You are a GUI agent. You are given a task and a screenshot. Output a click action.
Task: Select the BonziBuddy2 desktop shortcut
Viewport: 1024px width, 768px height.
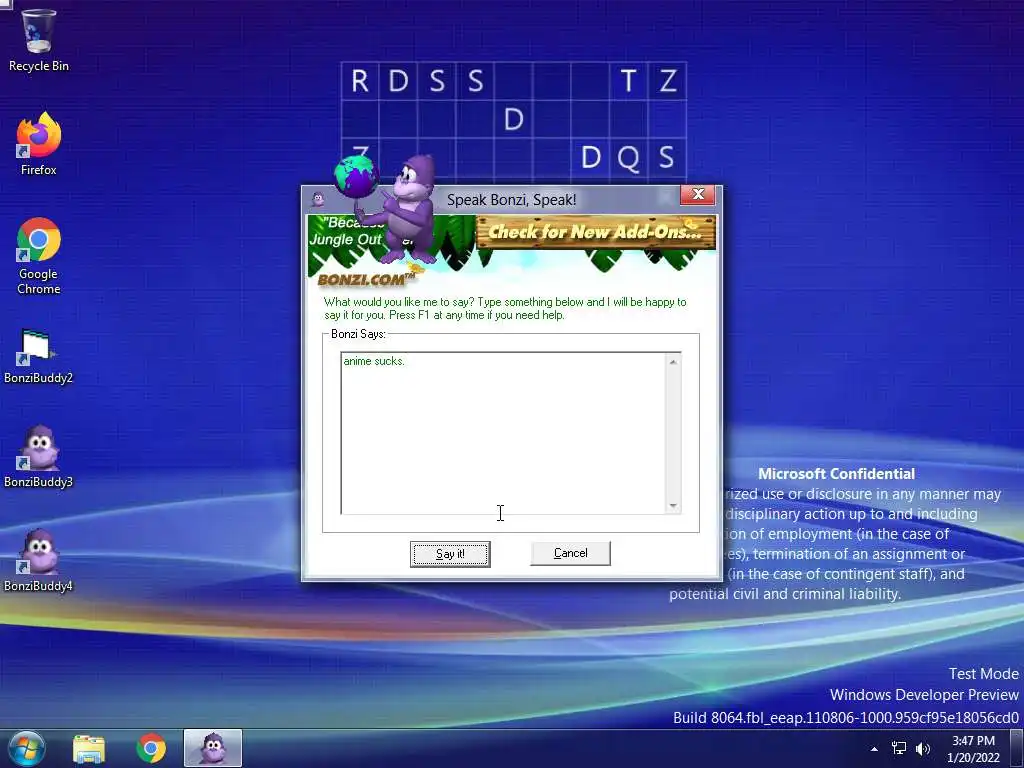(x=38, y=356)
